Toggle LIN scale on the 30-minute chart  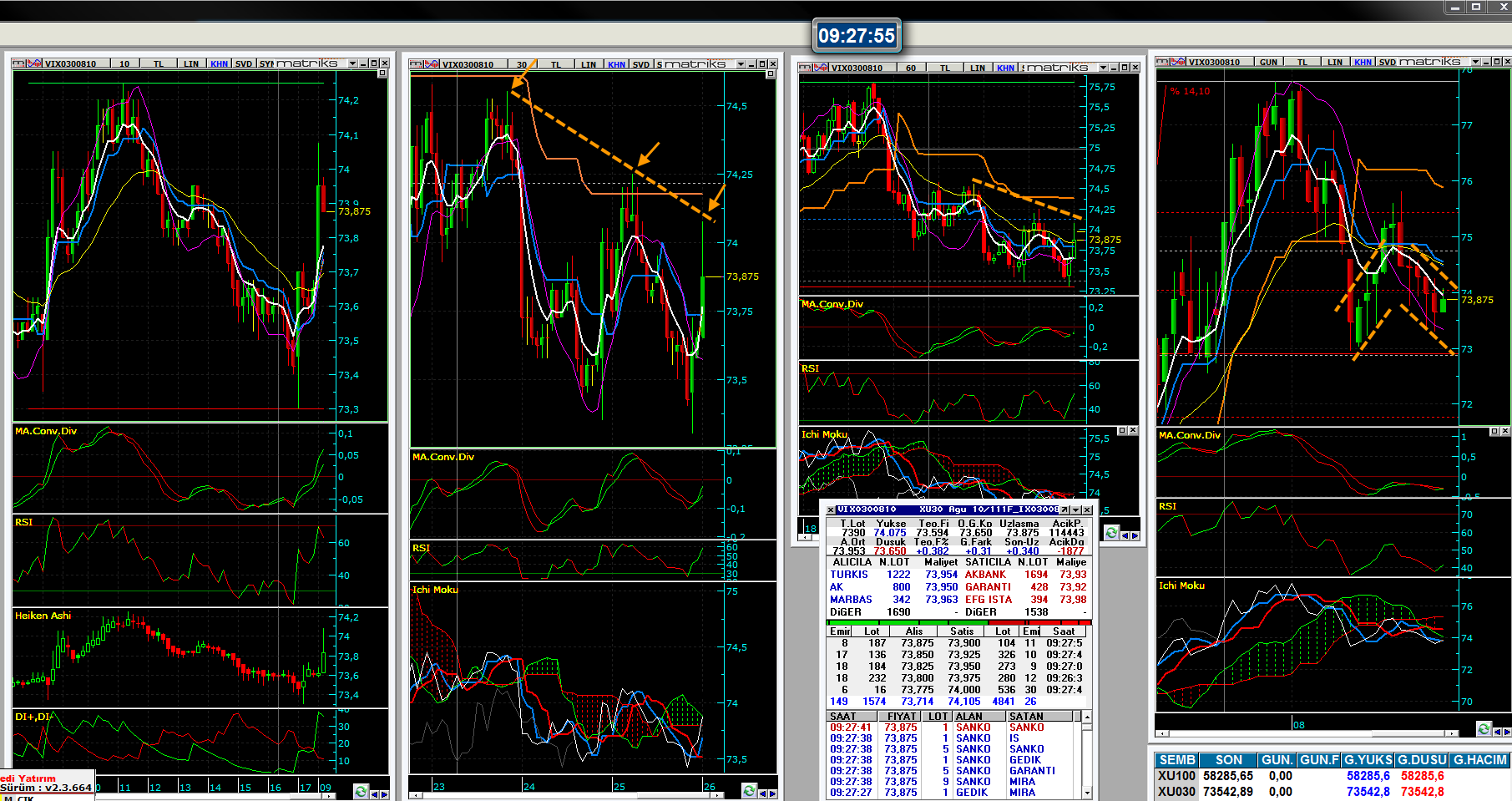(589, 64)
